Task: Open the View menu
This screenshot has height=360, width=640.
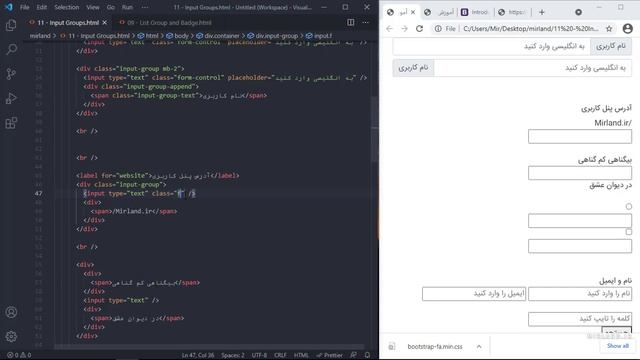Action: (x=93, y=7)
